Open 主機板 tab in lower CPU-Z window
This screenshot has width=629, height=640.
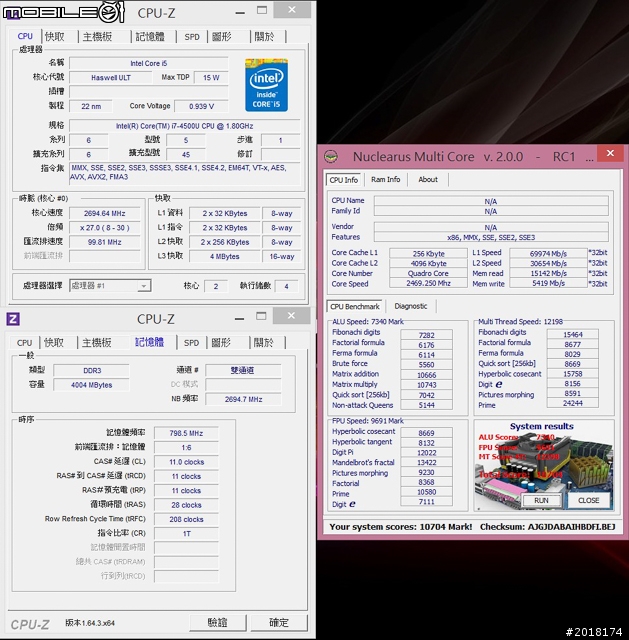pyautogui.click(x=97, y=343)
